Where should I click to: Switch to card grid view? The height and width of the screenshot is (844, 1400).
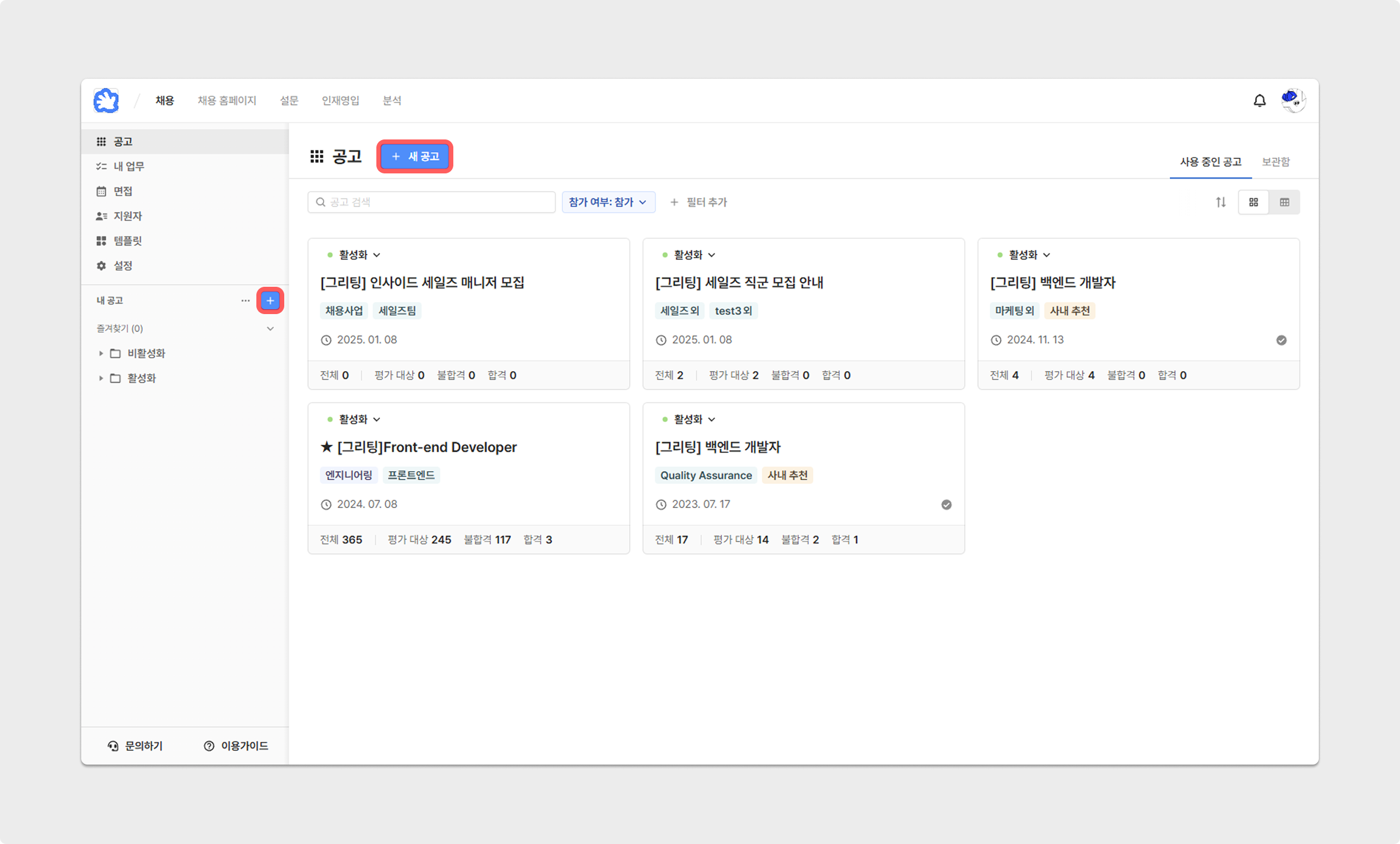pos(1253,202)
